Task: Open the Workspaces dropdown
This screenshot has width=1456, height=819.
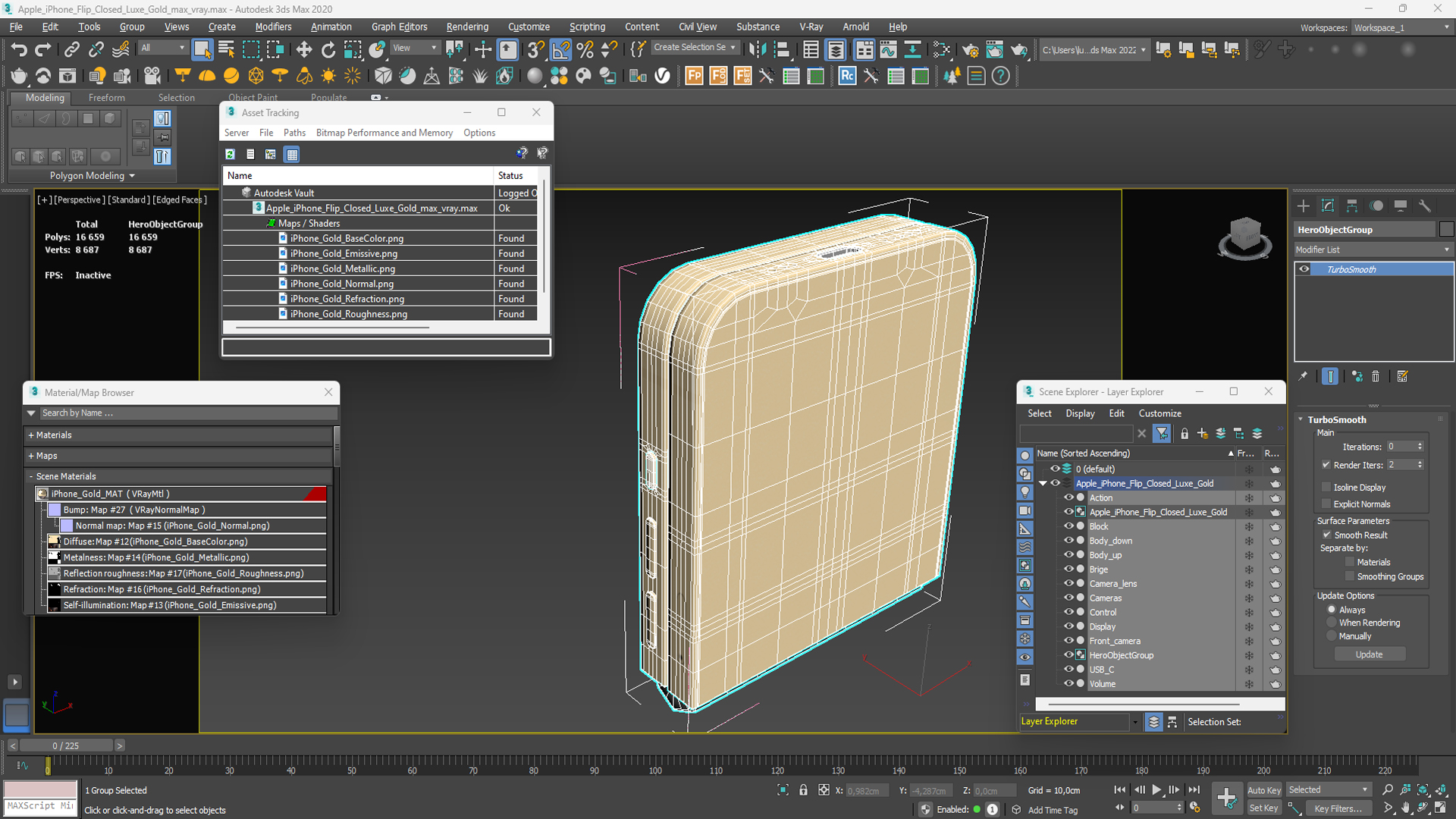Action: [x=1401, y=27]
